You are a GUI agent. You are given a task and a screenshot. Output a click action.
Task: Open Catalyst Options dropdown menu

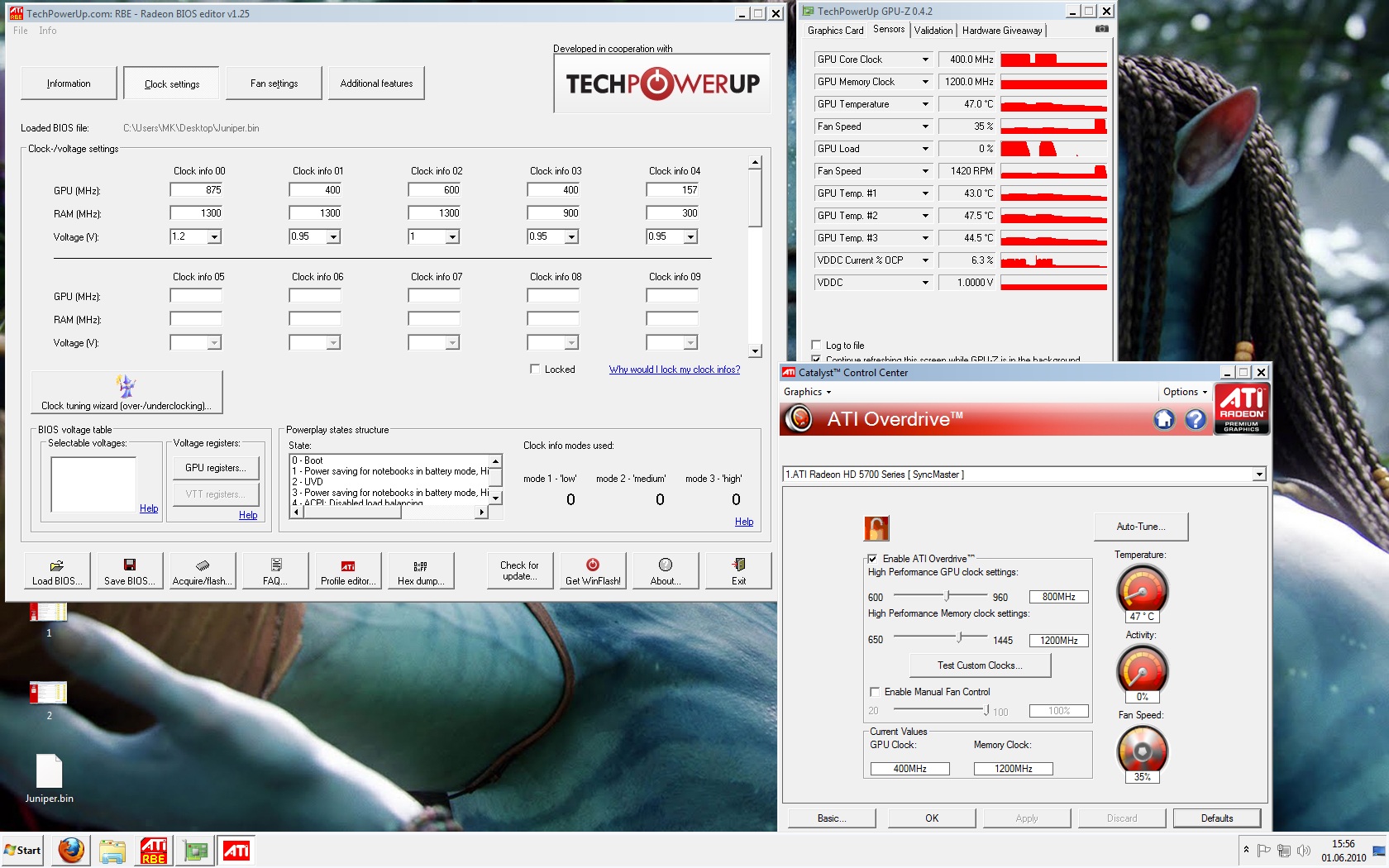(x=1185, y=392)
